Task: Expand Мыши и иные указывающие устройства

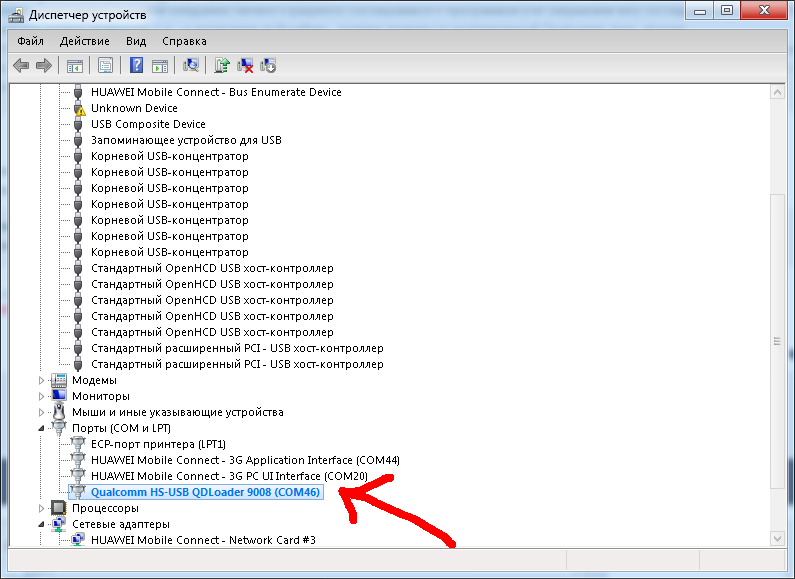Action: pos(42,412)
